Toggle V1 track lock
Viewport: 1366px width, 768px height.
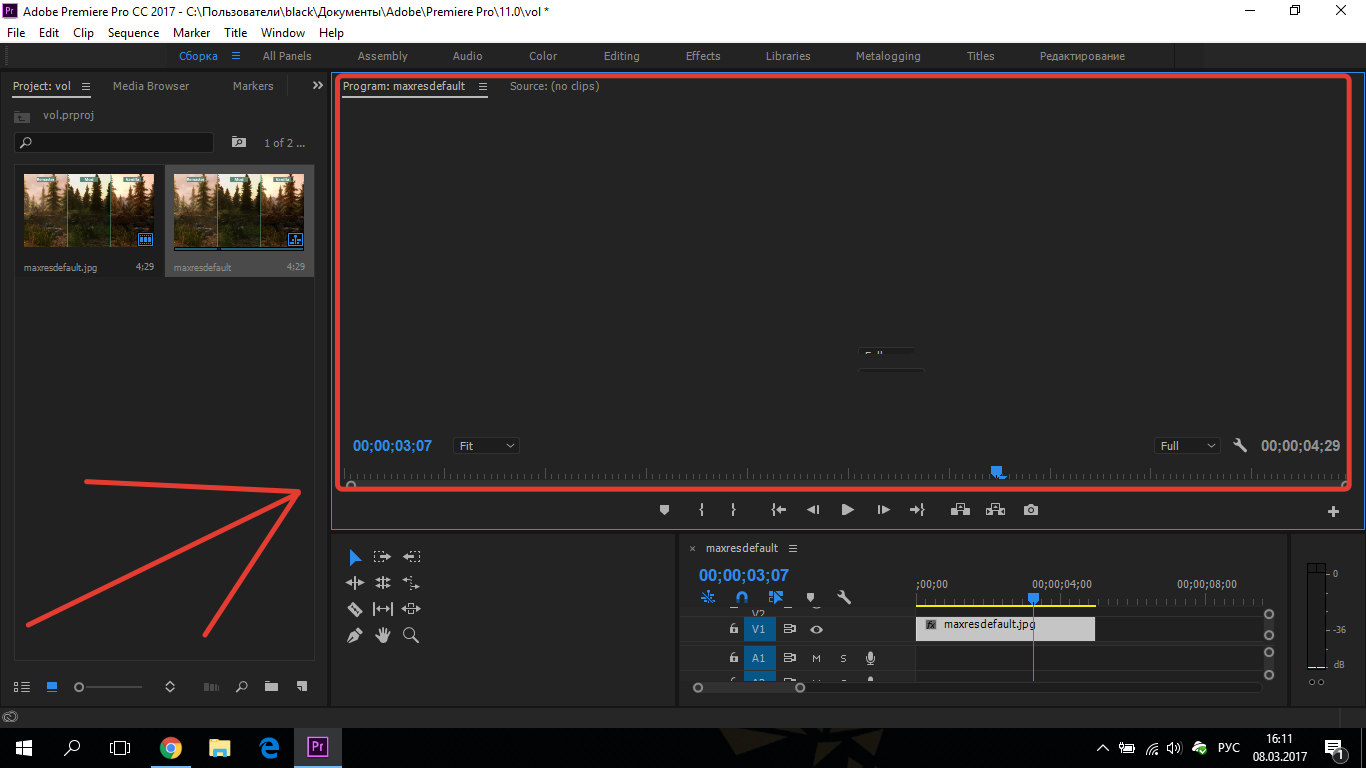click(734, 629)
